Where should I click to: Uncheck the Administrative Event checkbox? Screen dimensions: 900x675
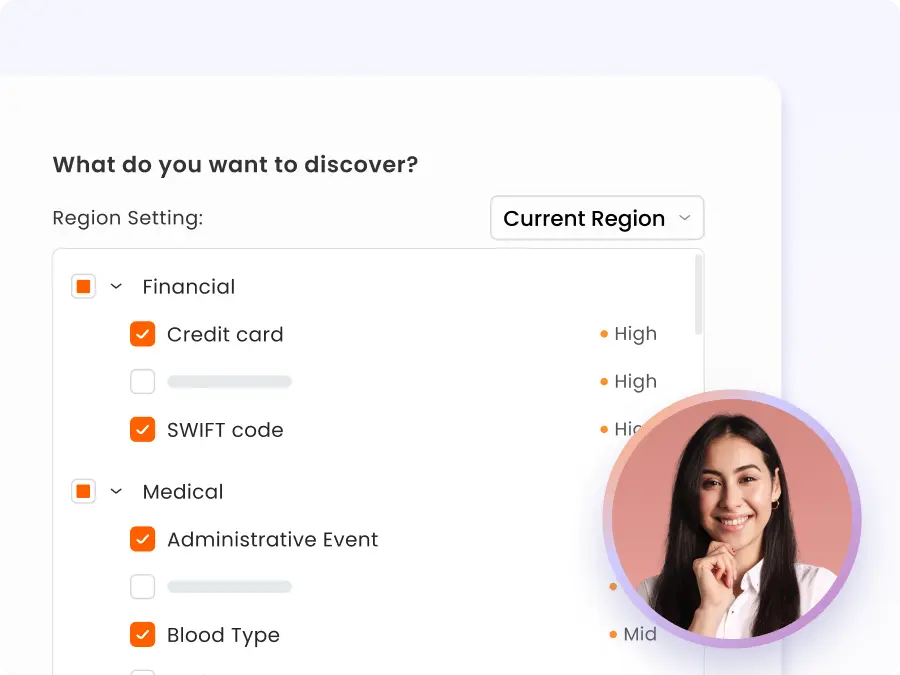coord(142,539)
